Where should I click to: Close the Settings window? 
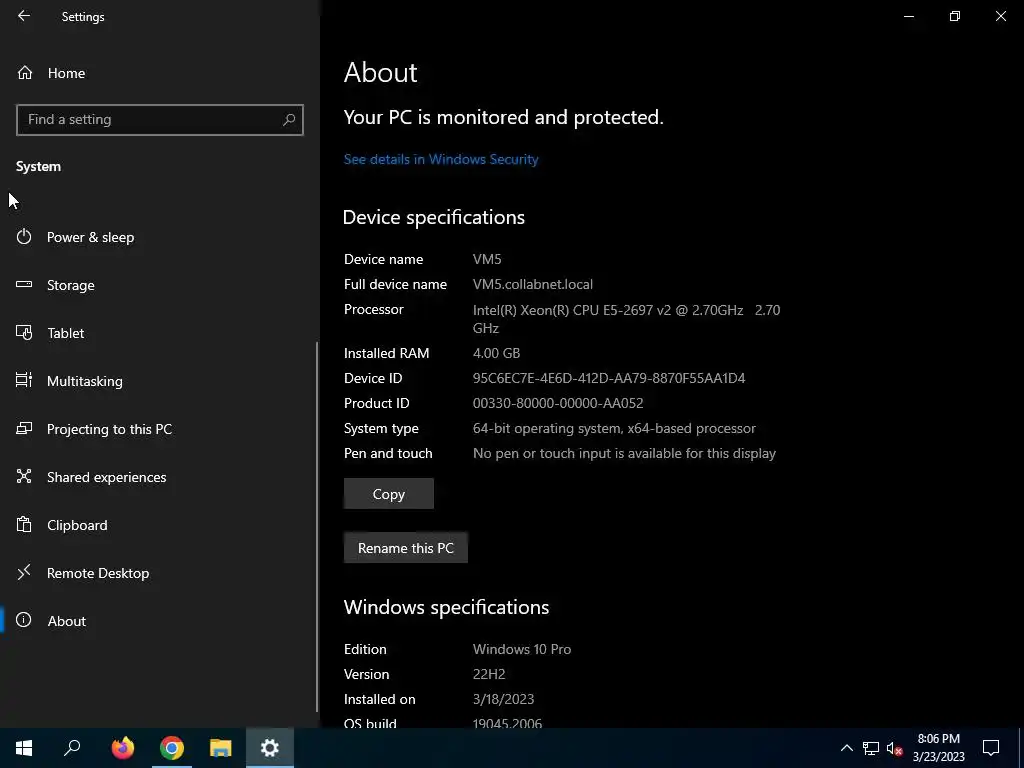[1000, 16]
